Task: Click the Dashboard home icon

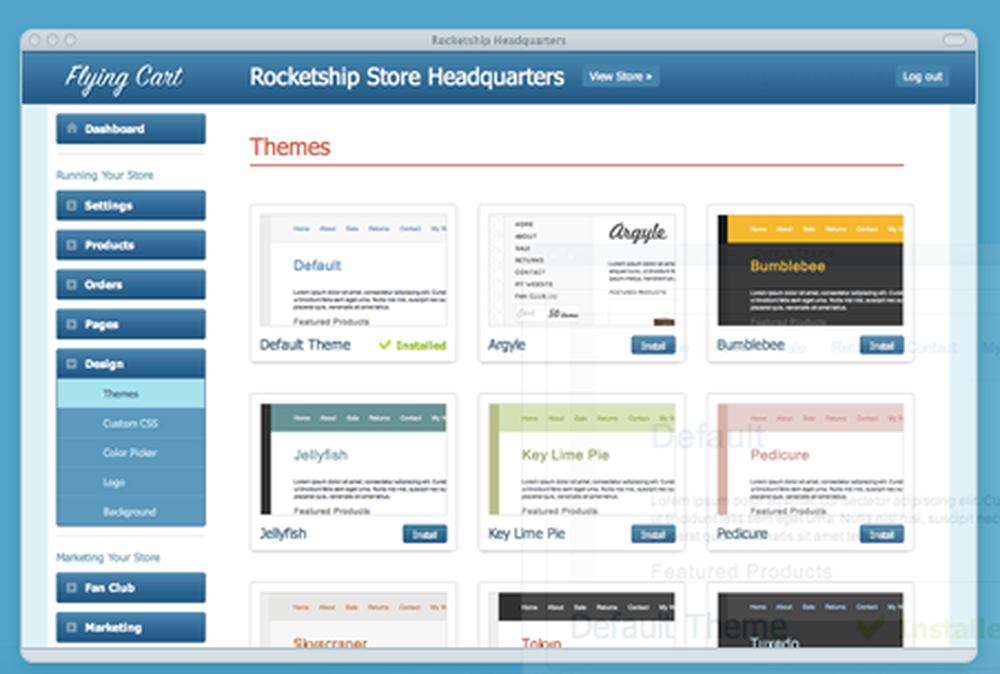Action: 72,128
